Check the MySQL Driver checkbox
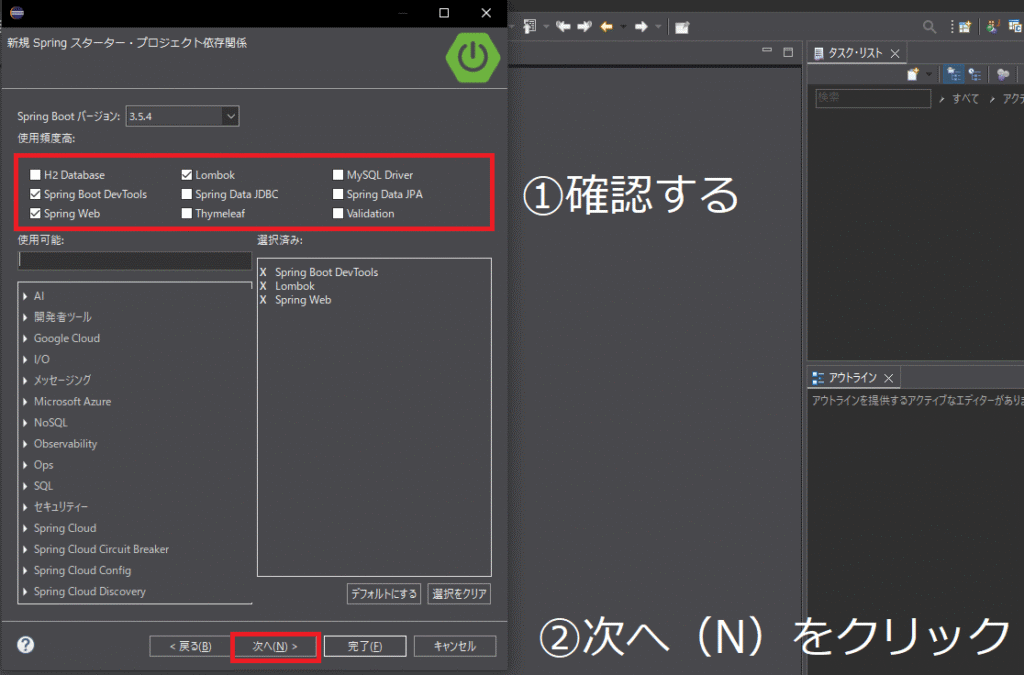This screenshot has width=1024, height=675. (x=338, y=175)
